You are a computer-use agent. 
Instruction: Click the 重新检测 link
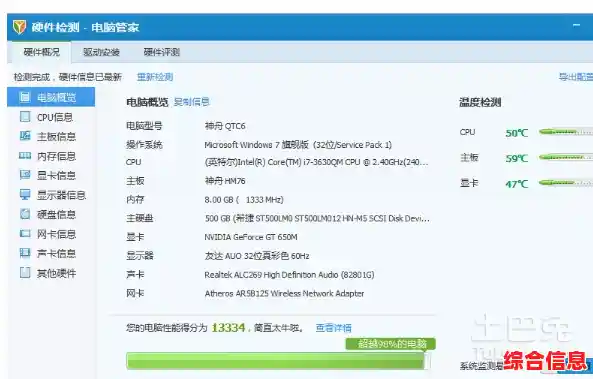point(155,77)
